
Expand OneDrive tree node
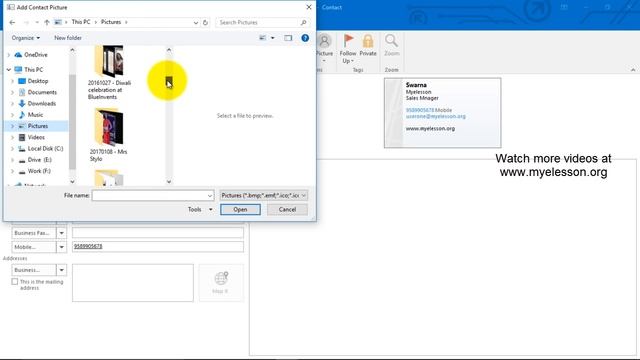[9, 55]
